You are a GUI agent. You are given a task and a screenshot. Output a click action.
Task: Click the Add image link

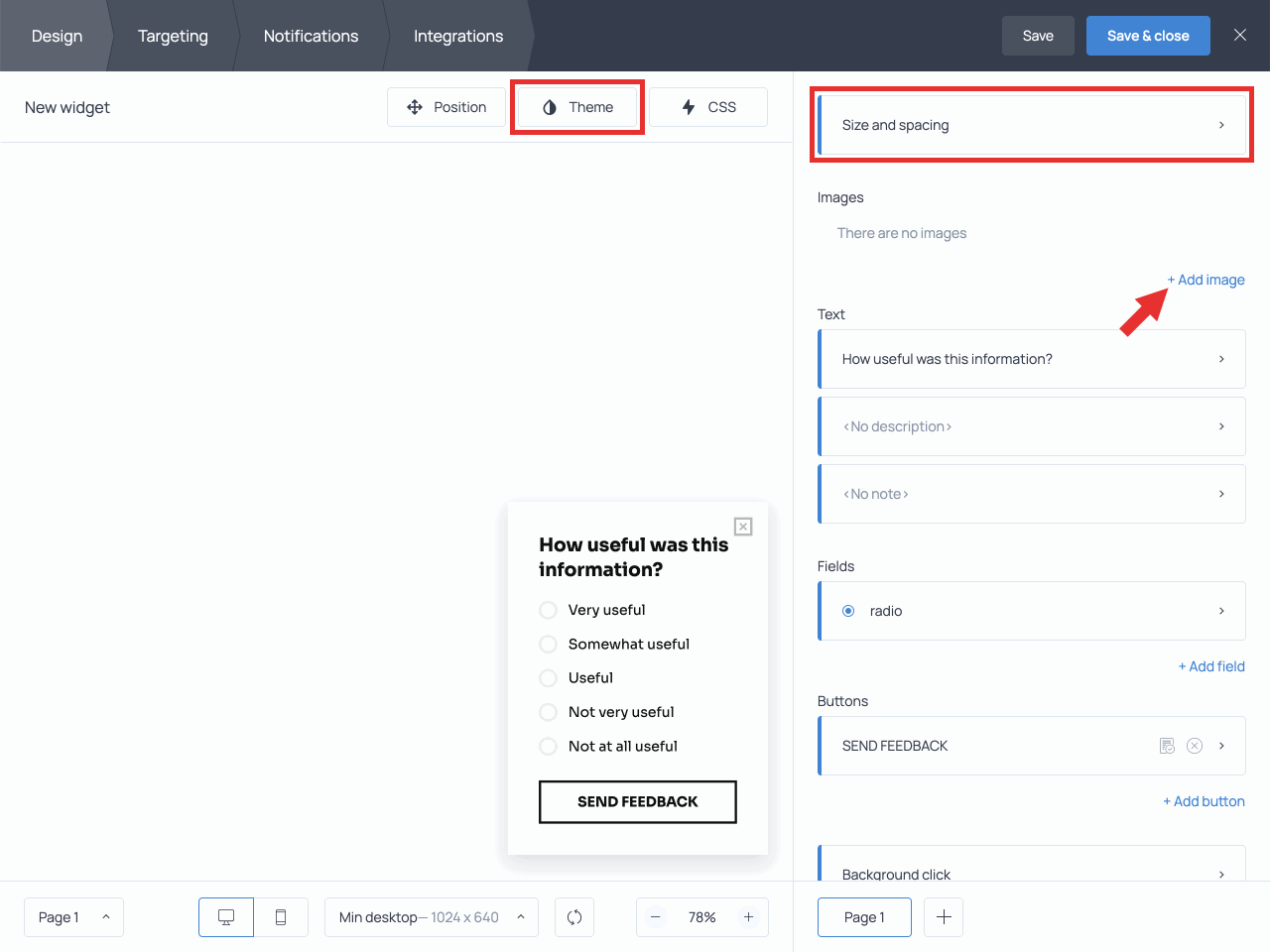(x=1206, y=280)
